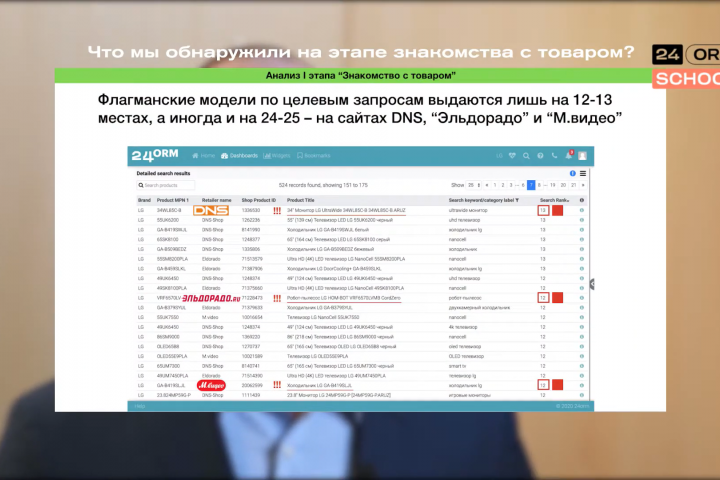Go to page 19 of the results
The image size is (720, 480).
552,185
